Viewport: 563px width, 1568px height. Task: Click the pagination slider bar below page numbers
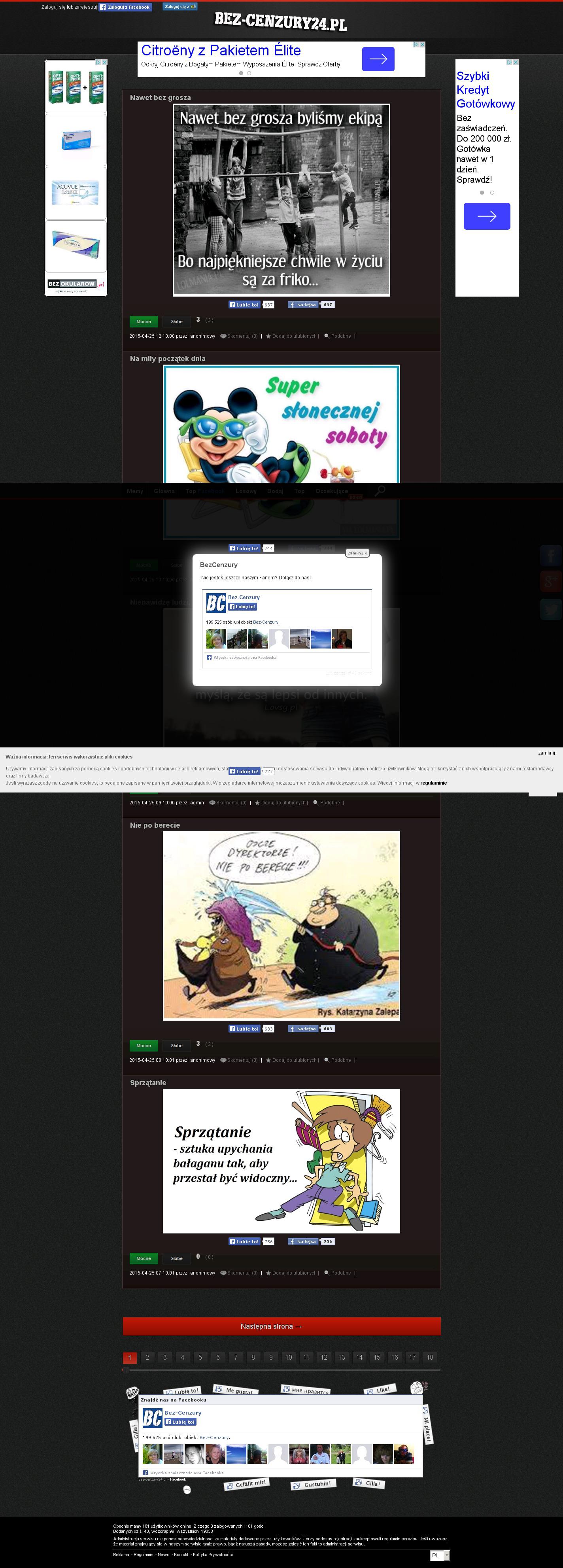click(281, 1370)
